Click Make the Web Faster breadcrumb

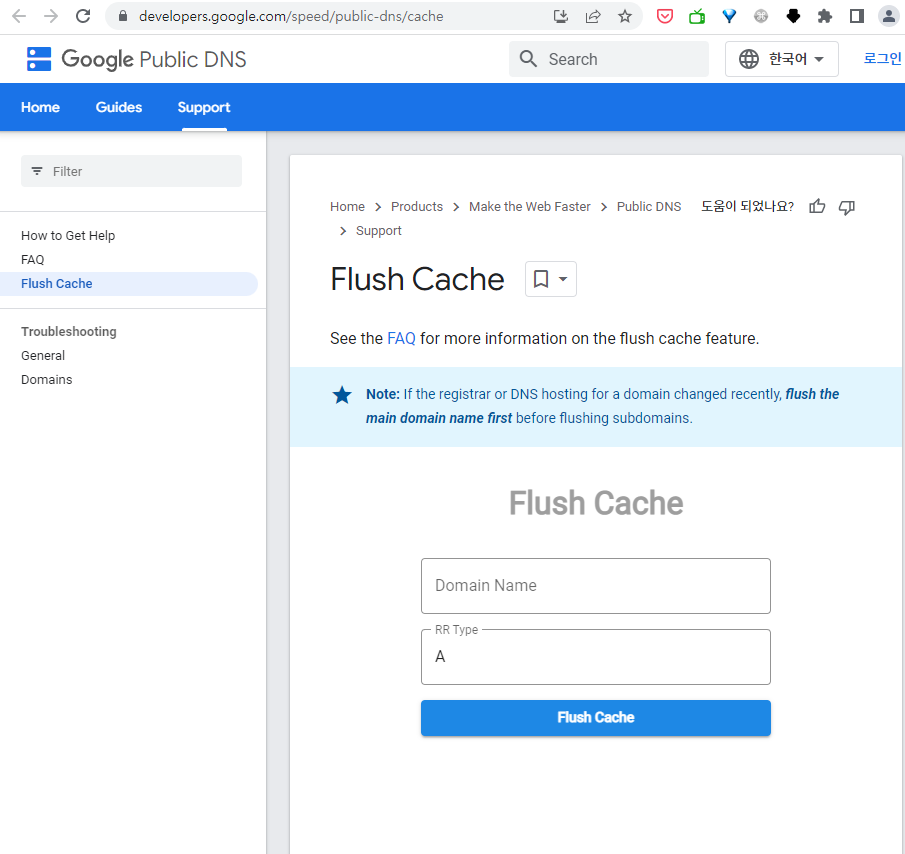pyautogui.click(x=530, y=207)
